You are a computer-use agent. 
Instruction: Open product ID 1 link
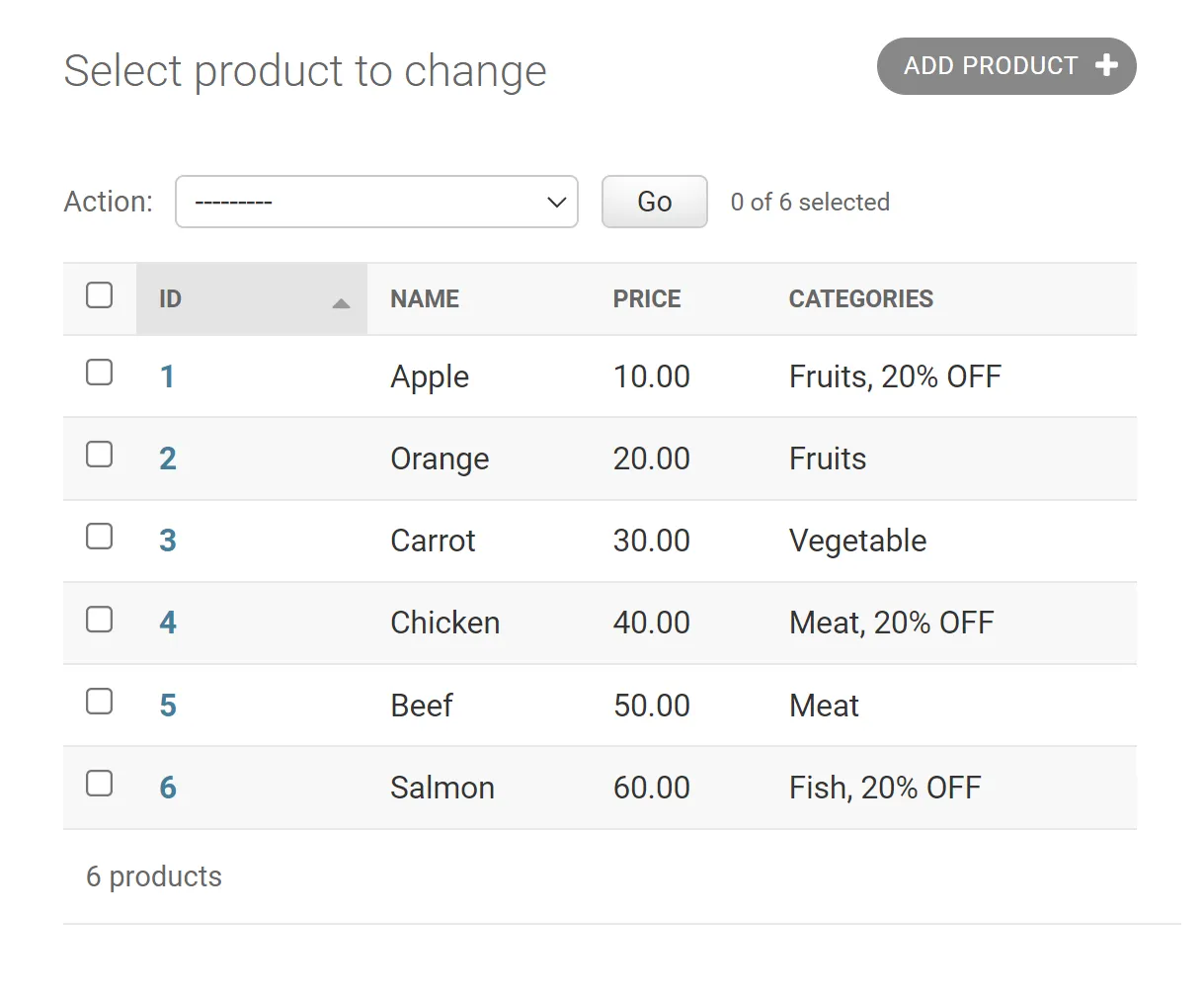tap(168, 376)
